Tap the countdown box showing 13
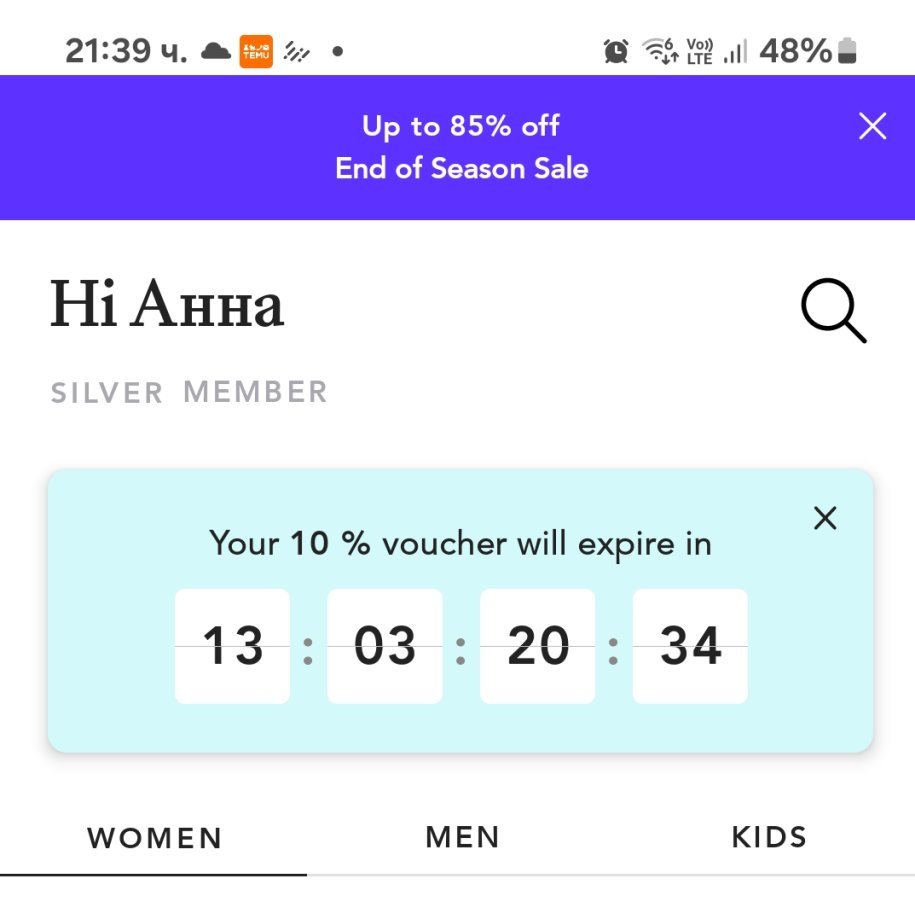Image resolution: width=915 pixels, height=905 pixels. click(x=232, y=646)
